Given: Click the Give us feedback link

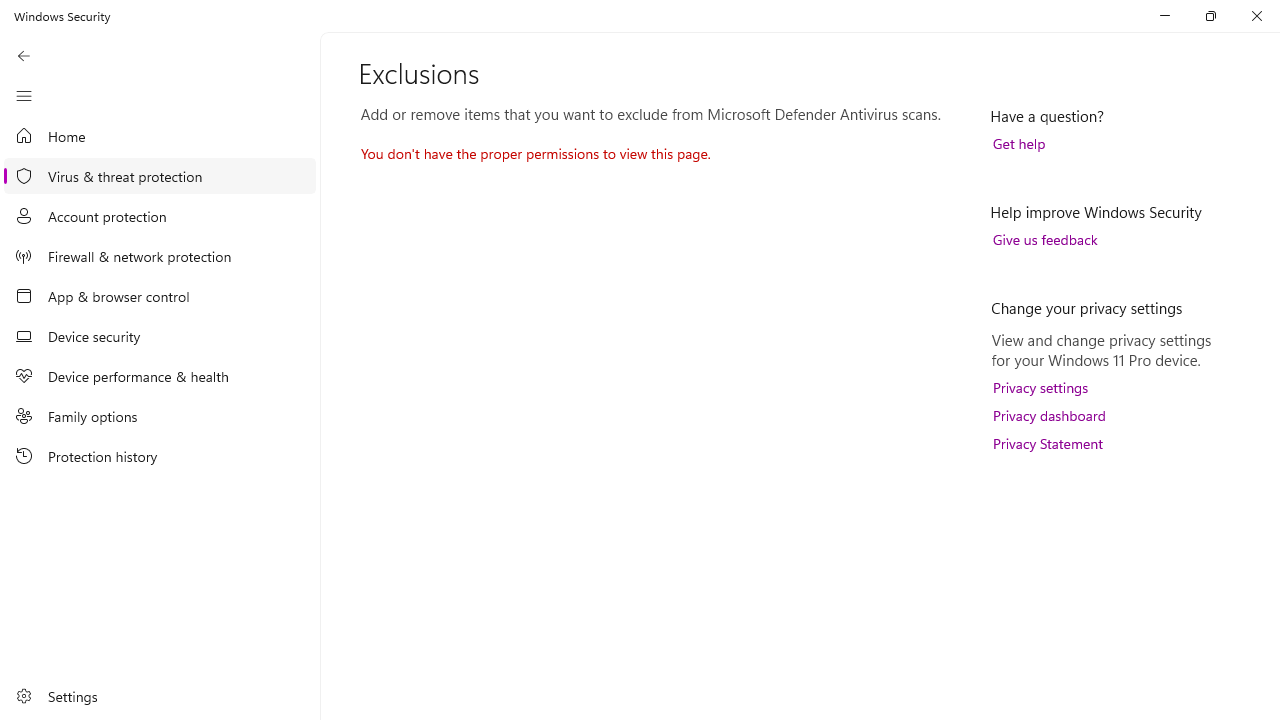Looking at the screenshot, I should [1045, 240].
